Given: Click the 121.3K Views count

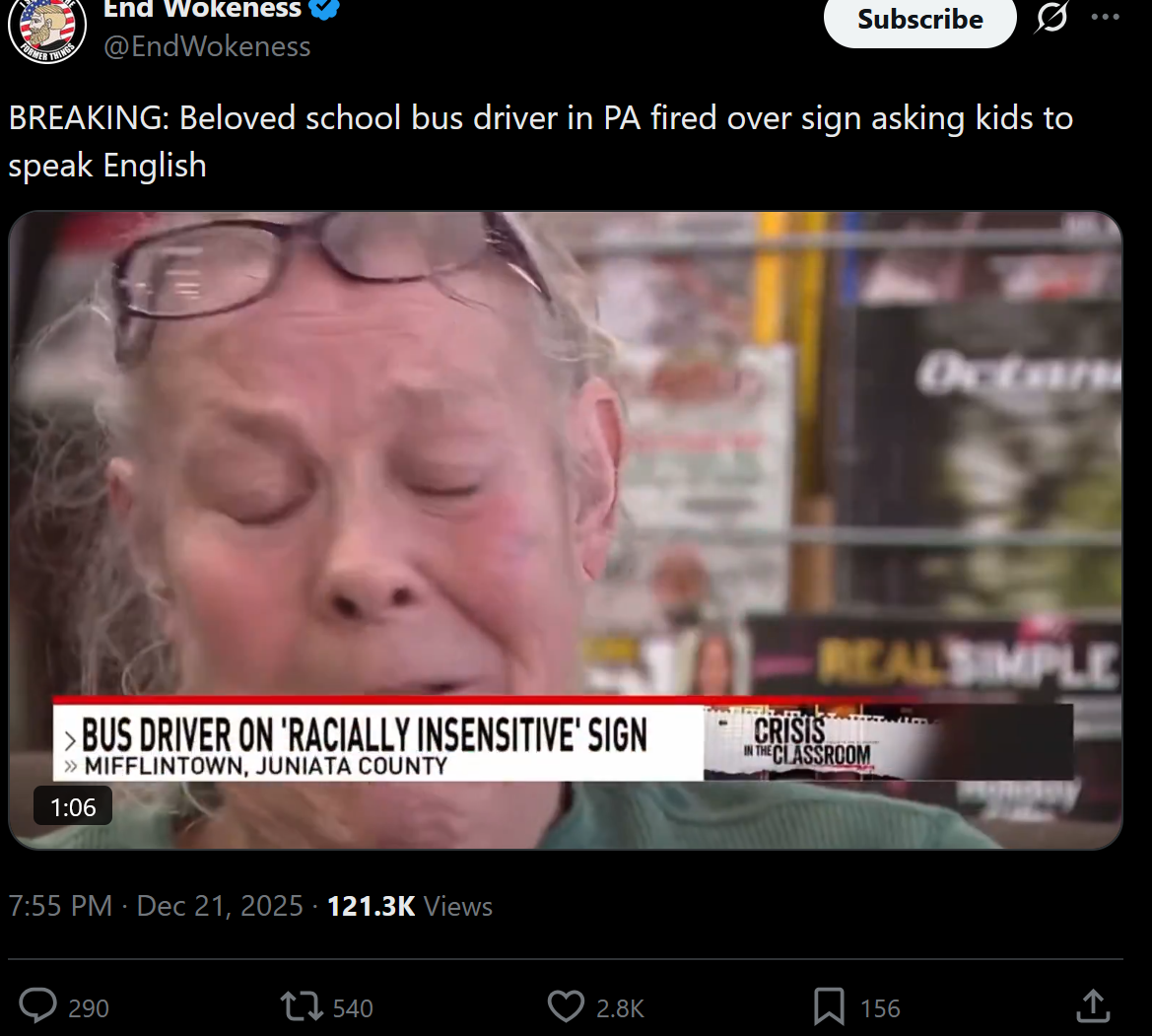Looking at the screenshot, I should [x=409, y=906].
